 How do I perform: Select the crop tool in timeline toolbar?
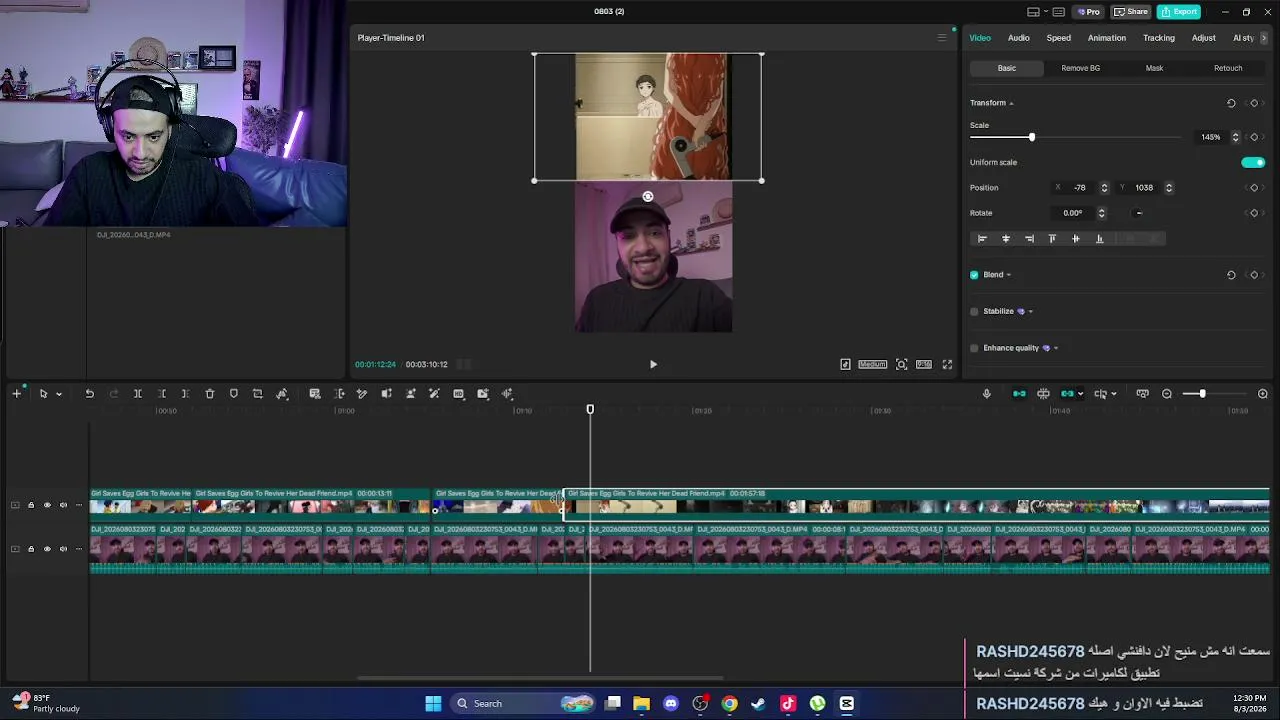(x=258, y=394)
